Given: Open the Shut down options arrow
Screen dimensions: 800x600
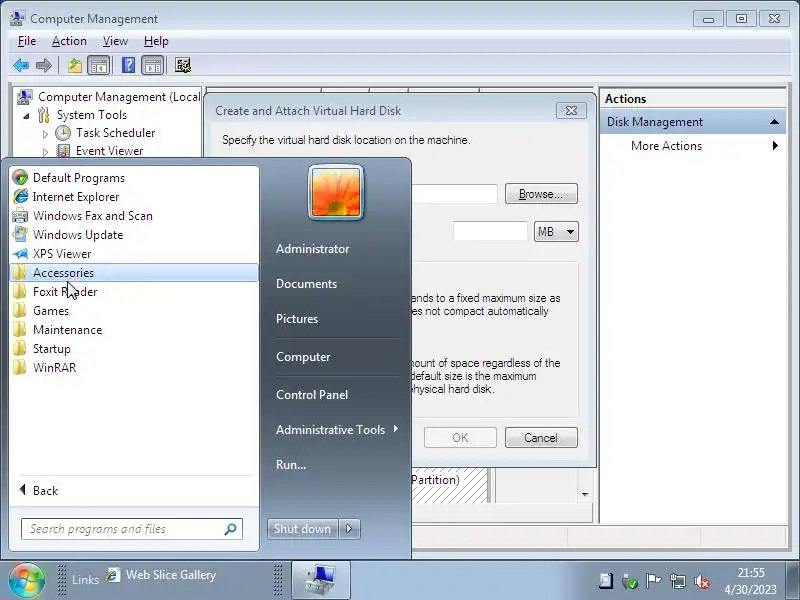Looking at the screenshot, I should pos(349,529).
